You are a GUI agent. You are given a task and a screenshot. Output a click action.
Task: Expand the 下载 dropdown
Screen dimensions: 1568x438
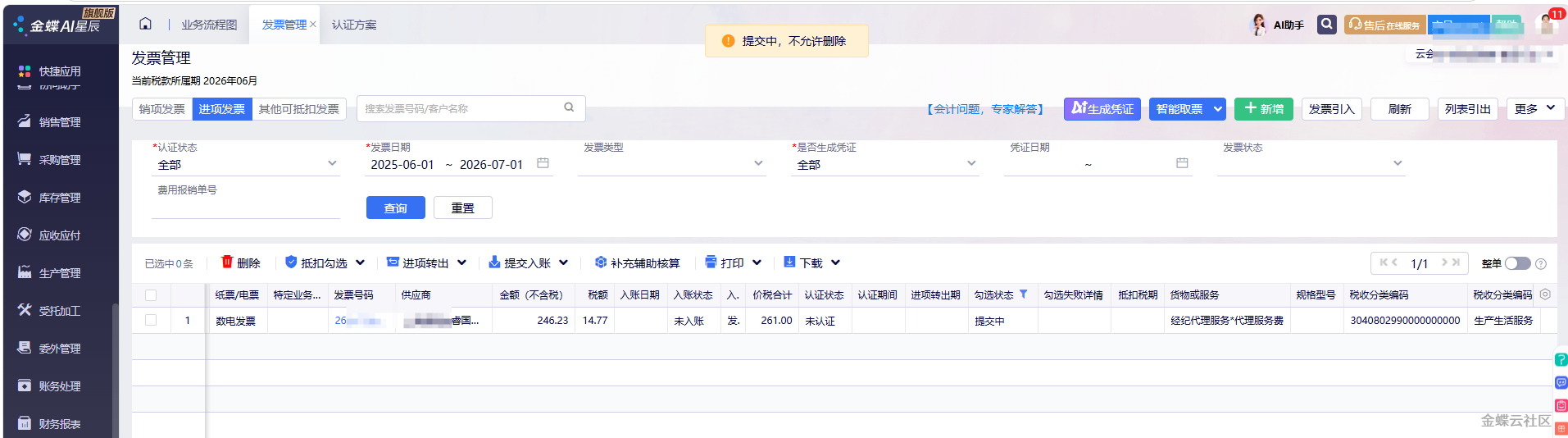[x=835, y=262]
